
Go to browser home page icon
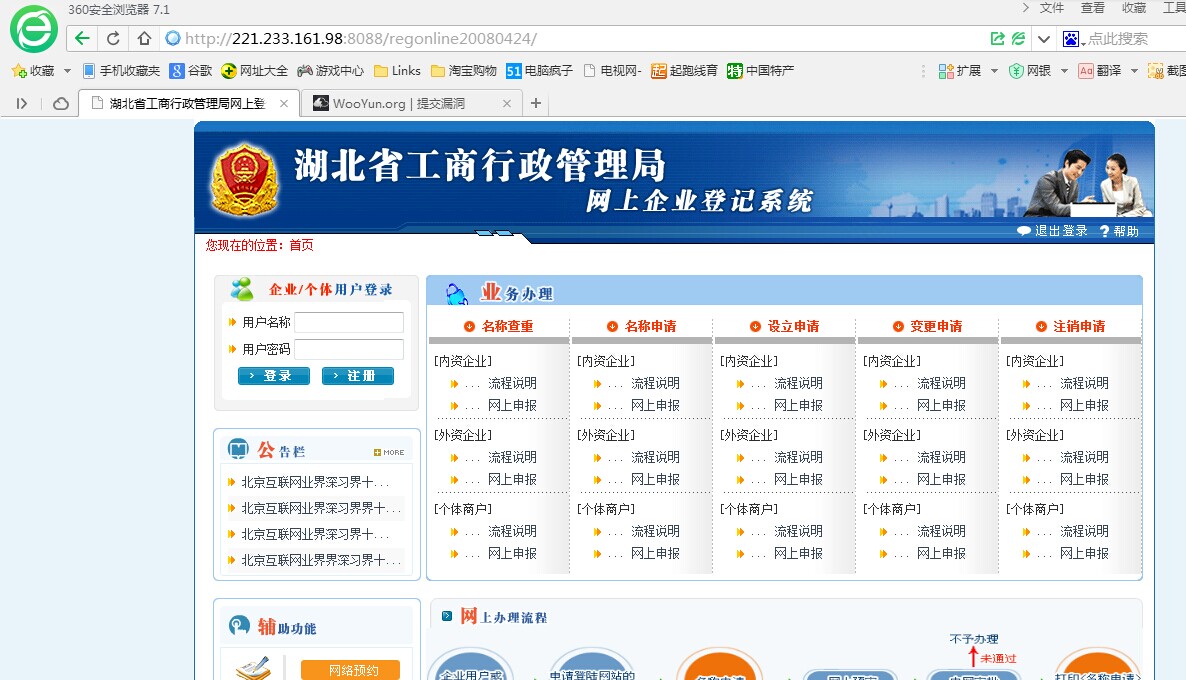click(144, 39)
